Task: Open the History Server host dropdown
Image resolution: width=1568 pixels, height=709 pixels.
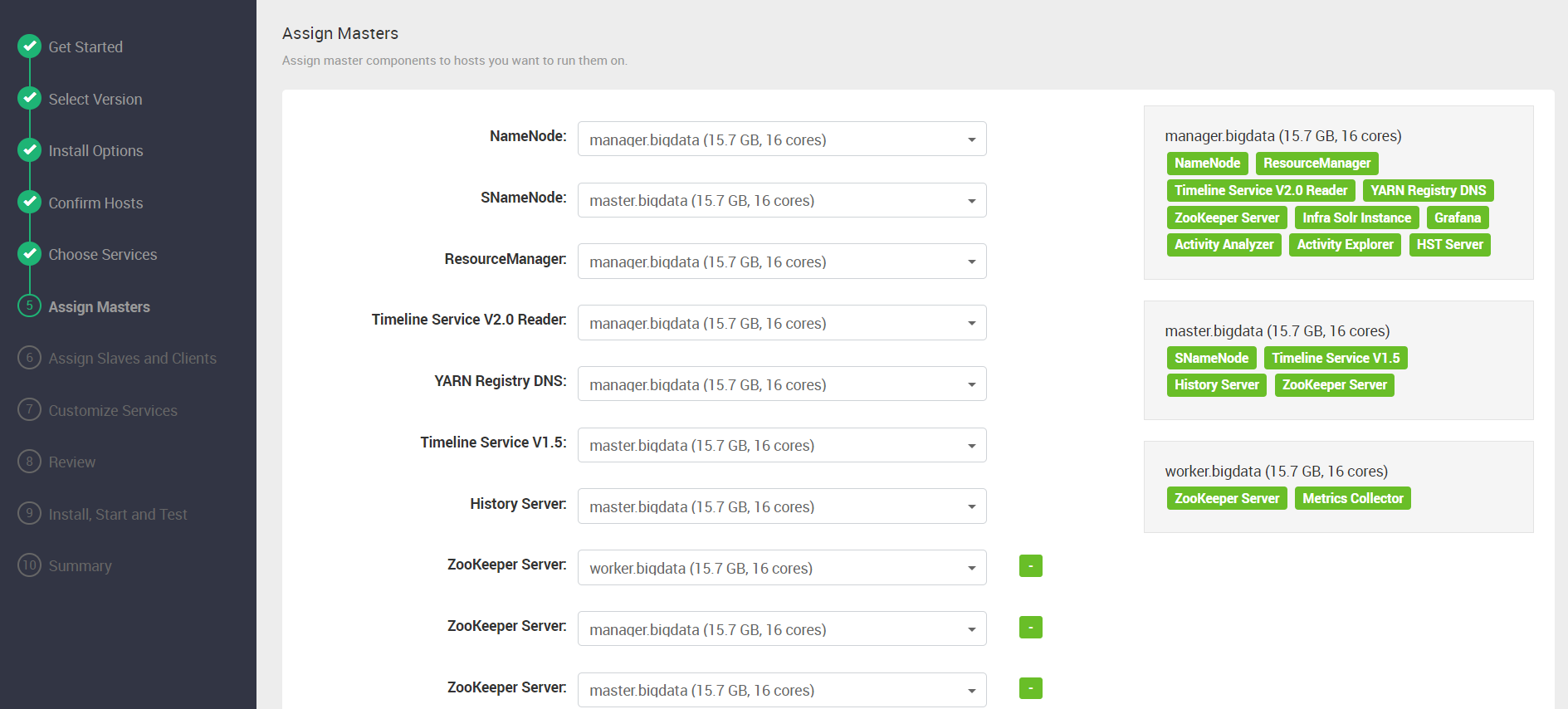Action: point(782,506)
